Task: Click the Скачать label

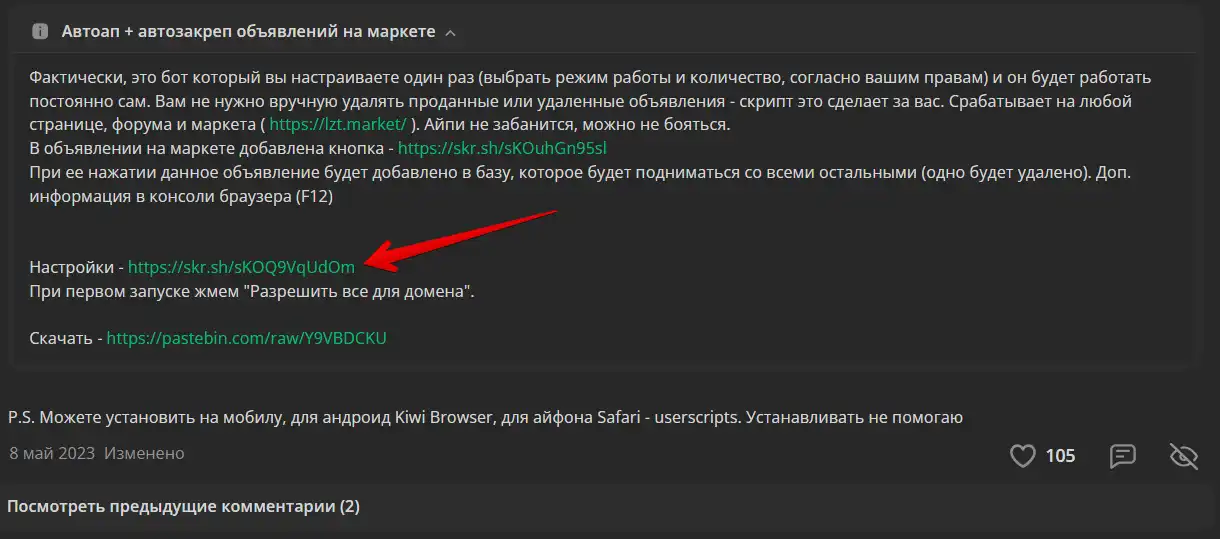Action: click(x=62, y=338)
